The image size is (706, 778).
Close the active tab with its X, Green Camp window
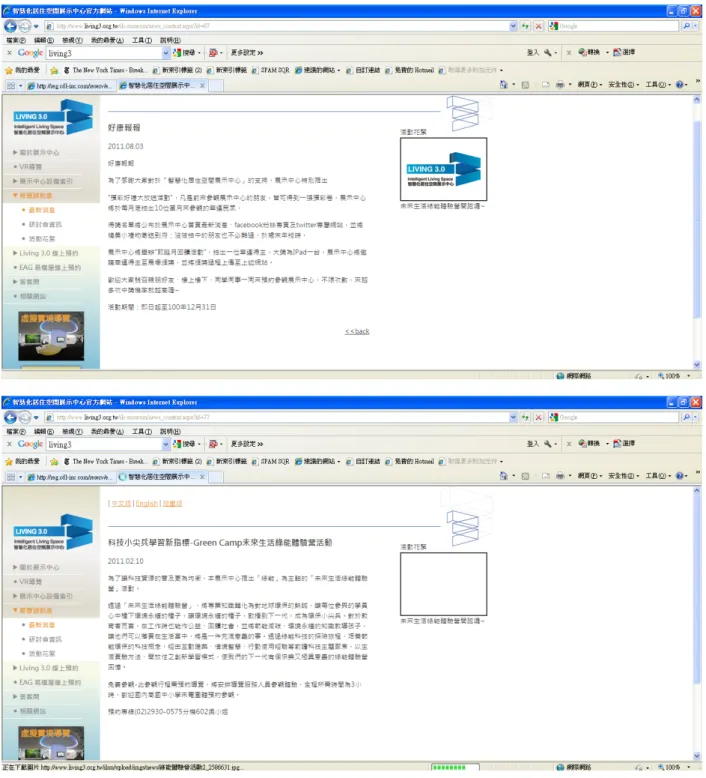(x=202, y=477)
